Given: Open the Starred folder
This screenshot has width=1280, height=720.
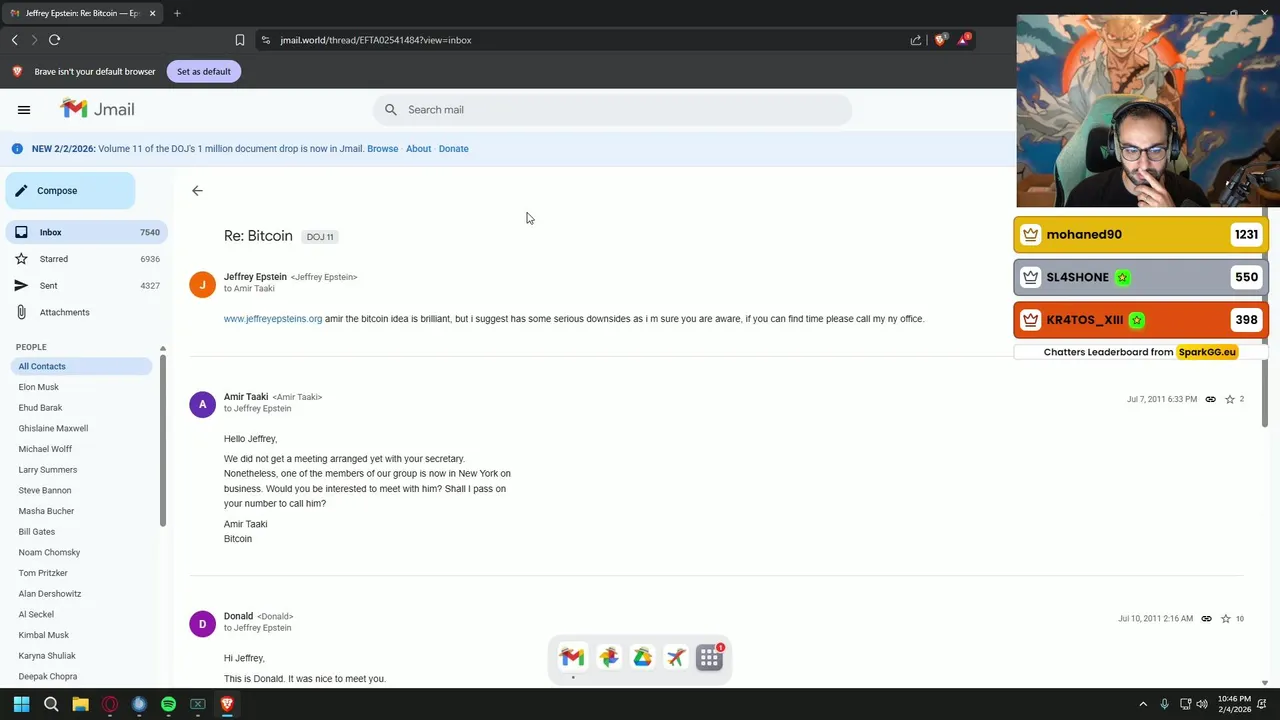Looking at the screenshot, I should (86, 259).
